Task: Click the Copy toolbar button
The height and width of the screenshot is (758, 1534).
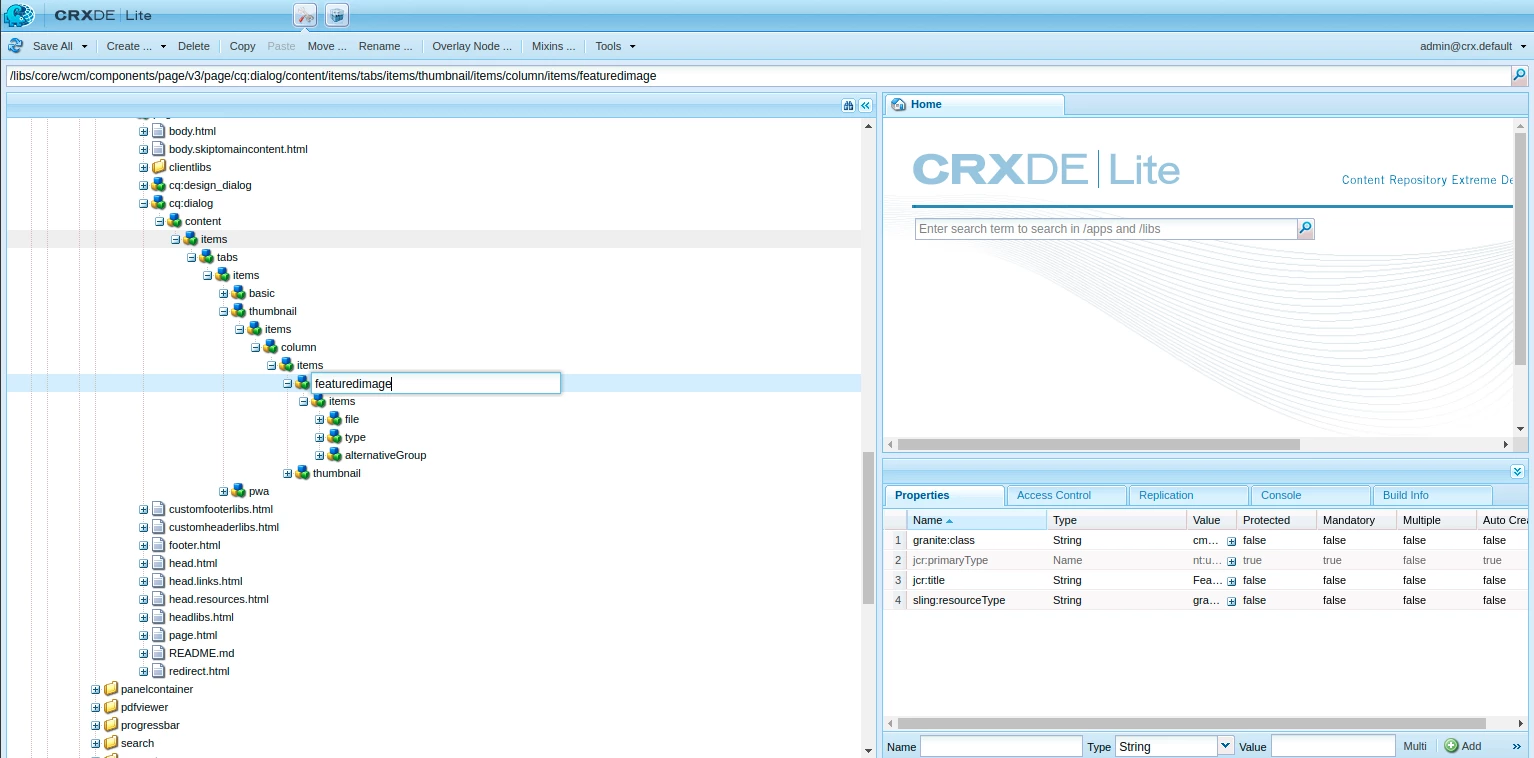Action: (x=243, y=46)
